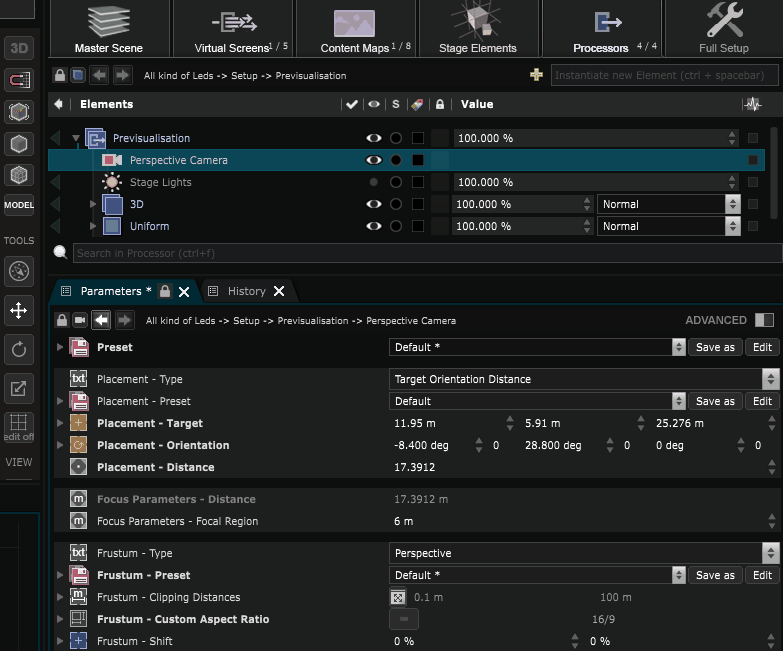783x651 pixels.
Task: Click the clipping distances reset icon
Action: point(397,598)
